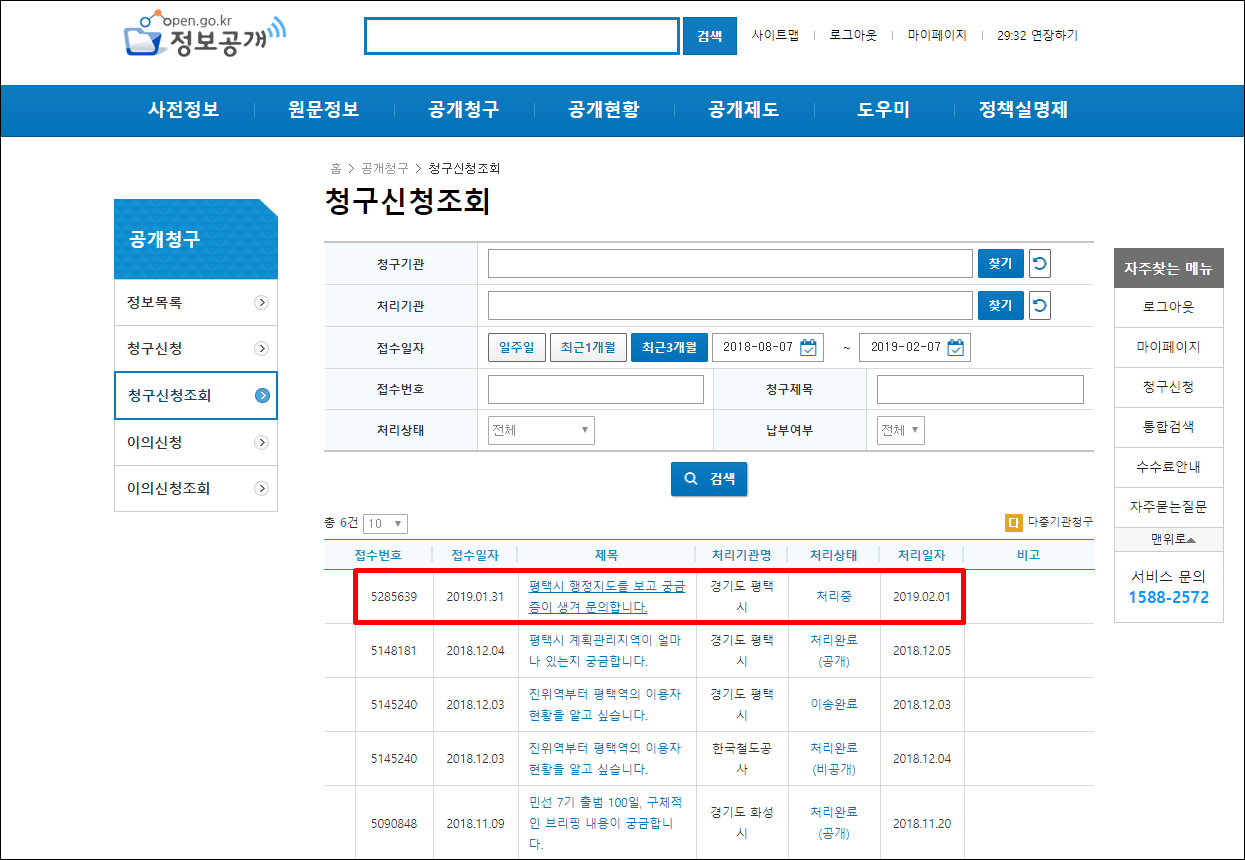Change results per page using the 10 dropdown
The image size is (1245, 860).
coord(385,523)
